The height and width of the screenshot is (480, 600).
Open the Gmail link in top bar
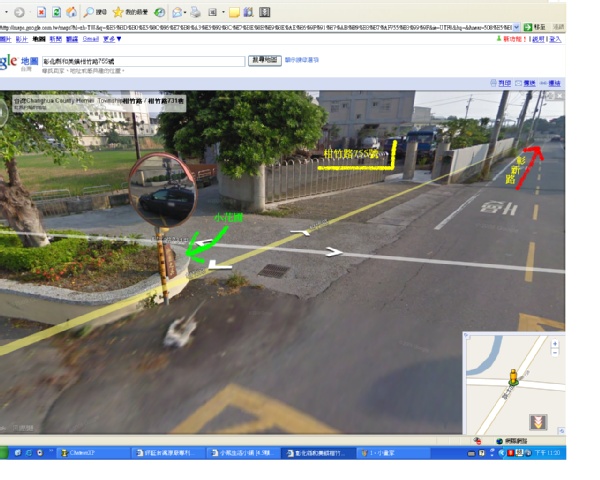point(90,39)
